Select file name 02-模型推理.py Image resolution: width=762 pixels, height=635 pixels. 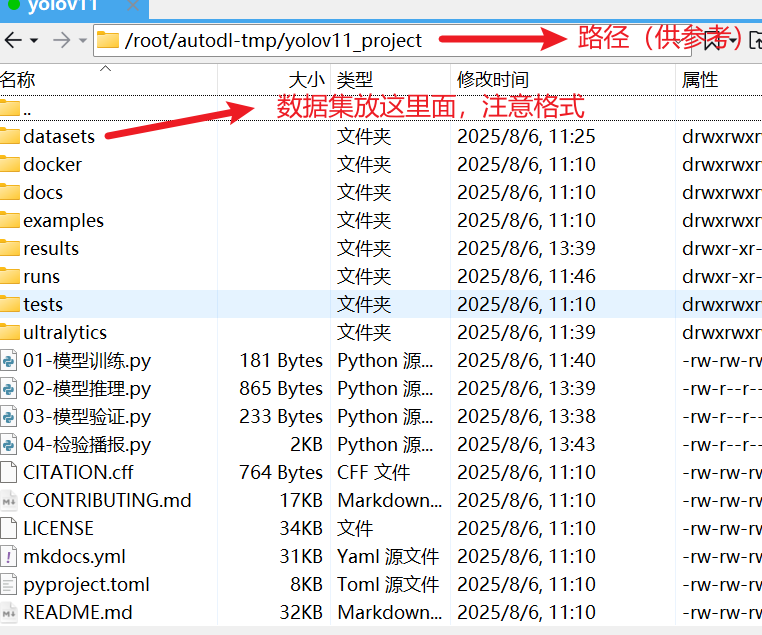click(87, 389)
